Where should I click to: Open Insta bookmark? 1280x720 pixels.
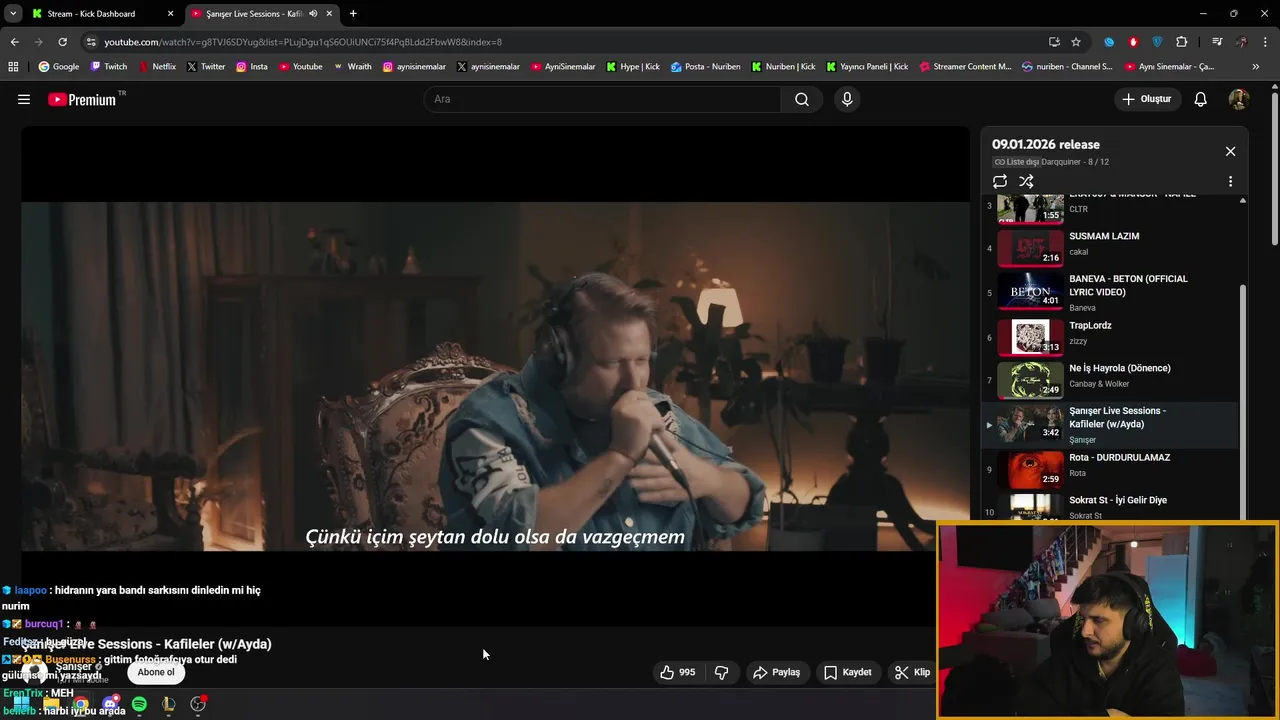(x=251, y=67)
